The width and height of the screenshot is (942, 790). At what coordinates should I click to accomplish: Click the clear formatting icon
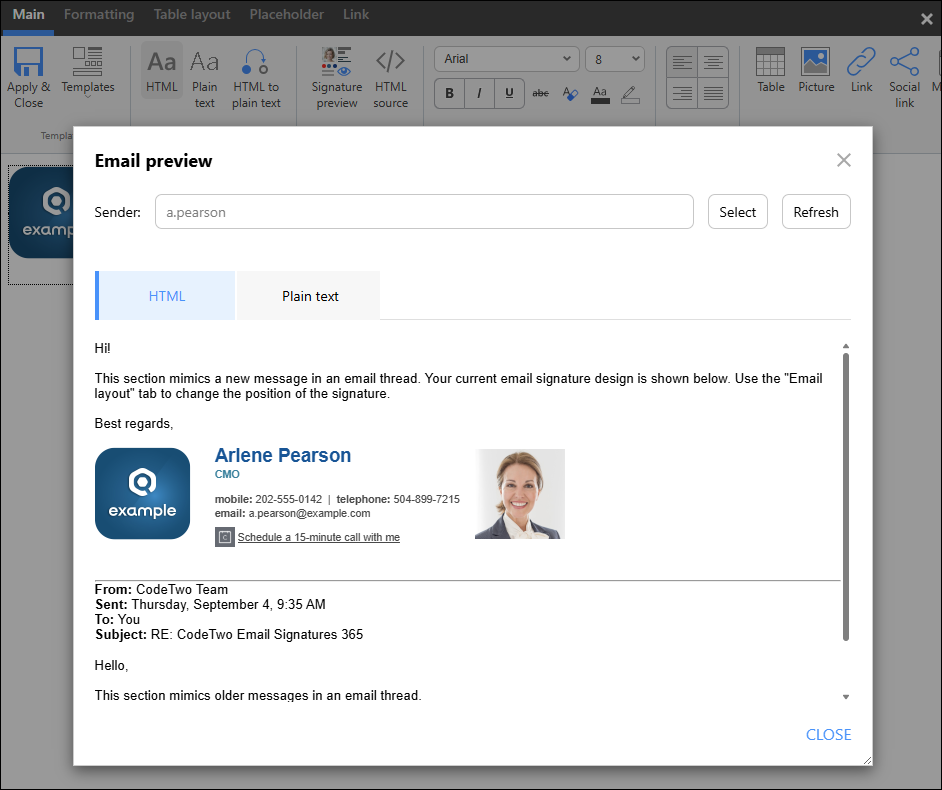pos(570,93)
